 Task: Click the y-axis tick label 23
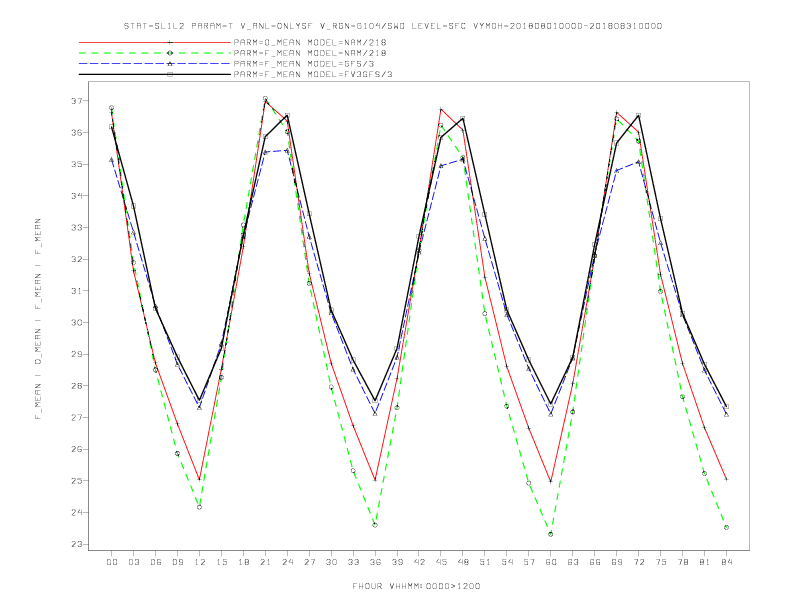[77, 544]
